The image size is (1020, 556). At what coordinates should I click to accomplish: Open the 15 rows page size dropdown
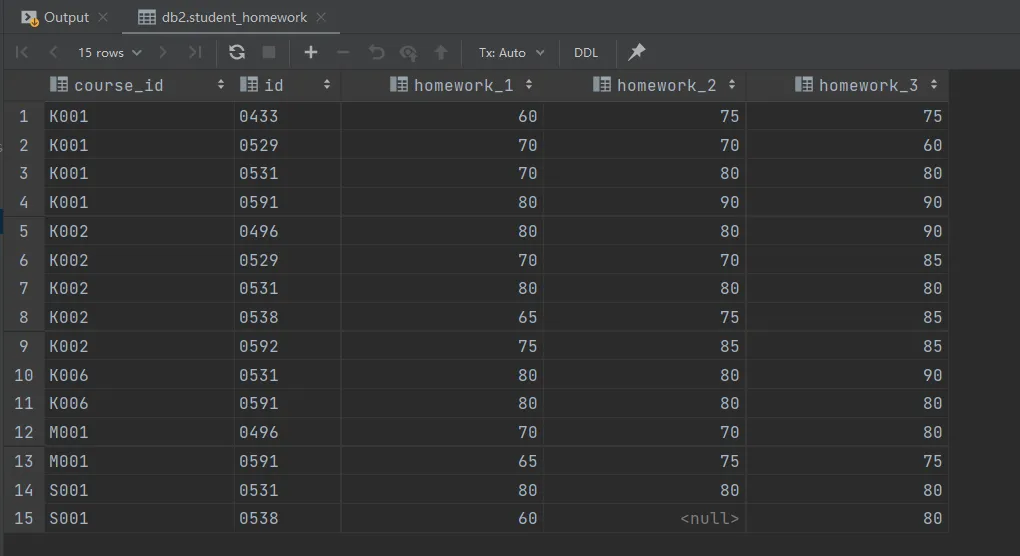(109, 53)
